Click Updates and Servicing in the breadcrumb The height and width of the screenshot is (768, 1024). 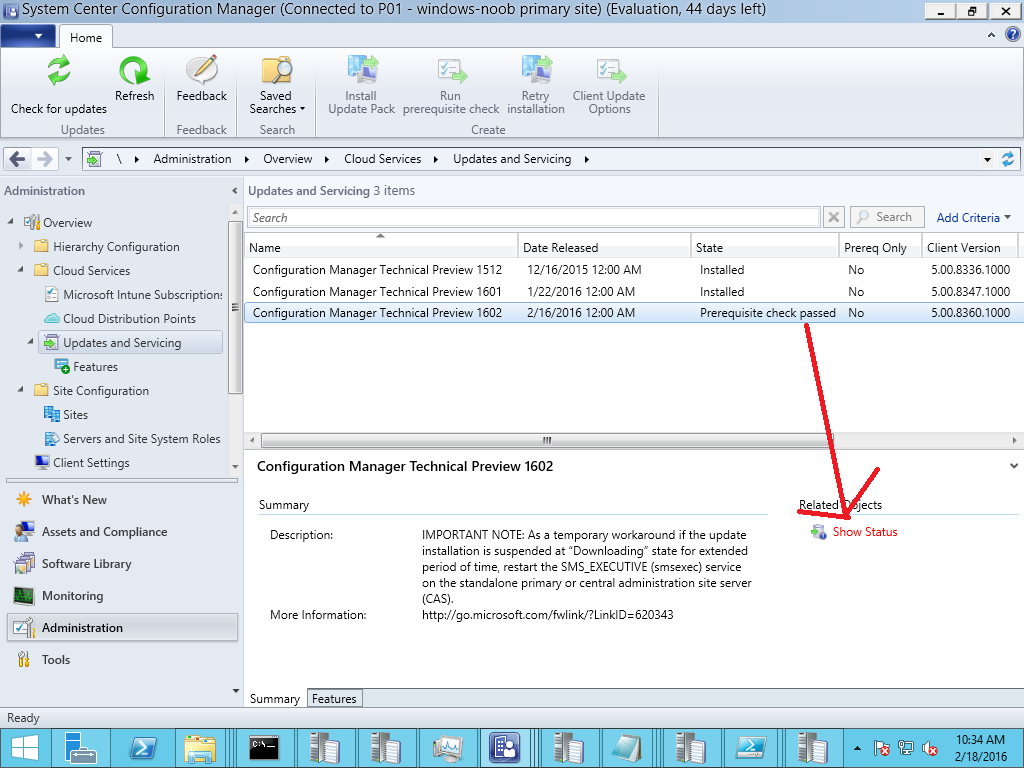click(x=512, y=159)
